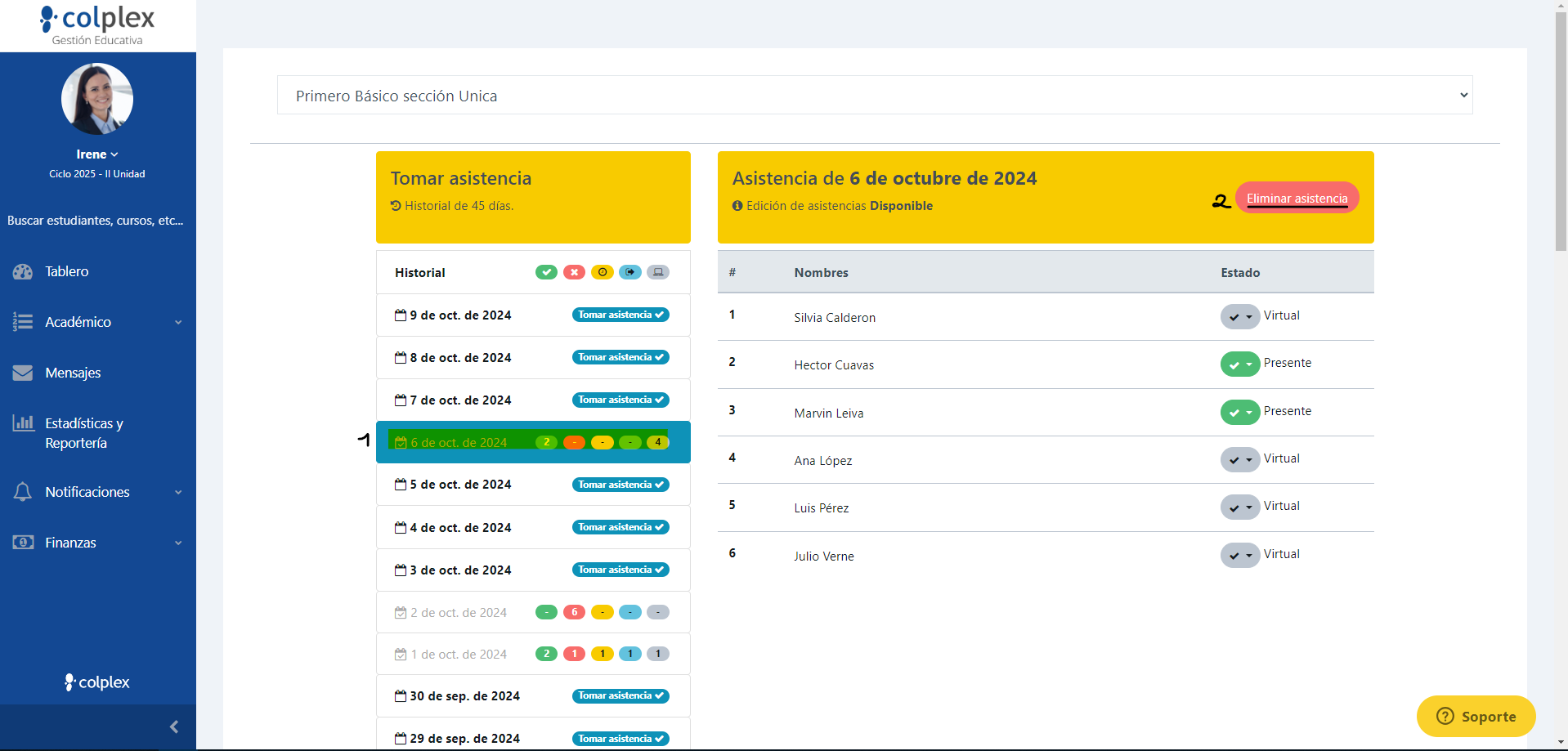Click the student search field
1568x751 pixels.
point(96,221)
